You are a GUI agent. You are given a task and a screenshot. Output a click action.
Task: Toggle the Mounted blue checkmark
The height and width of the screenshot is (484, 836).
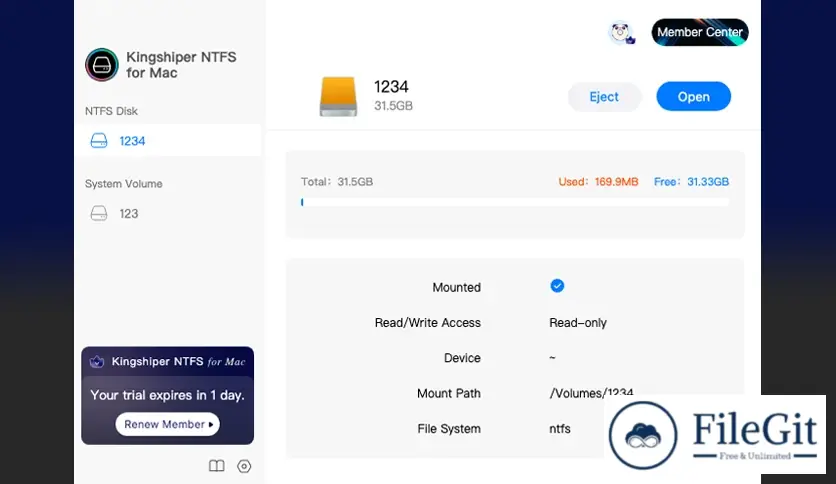(x=557, y=286)
